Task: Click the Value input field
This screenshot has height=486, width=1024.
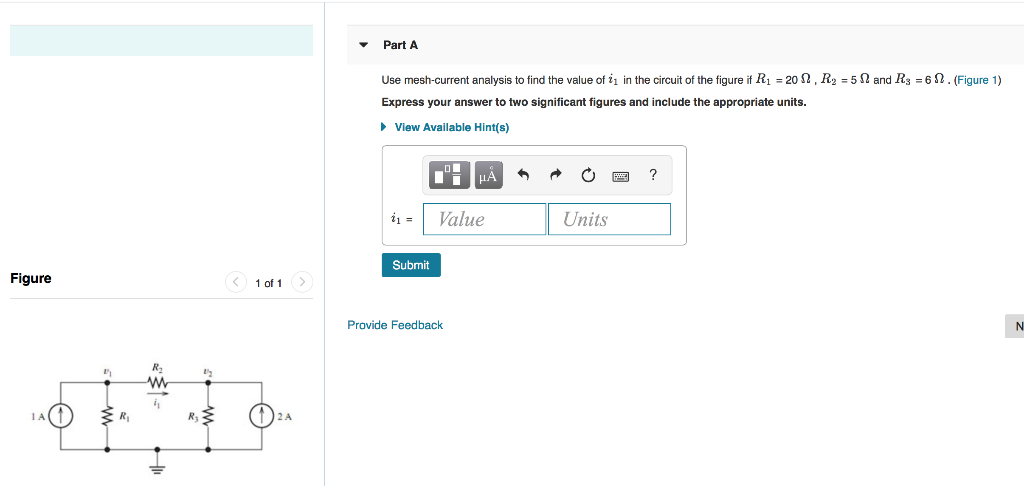Action: (485, 219)
